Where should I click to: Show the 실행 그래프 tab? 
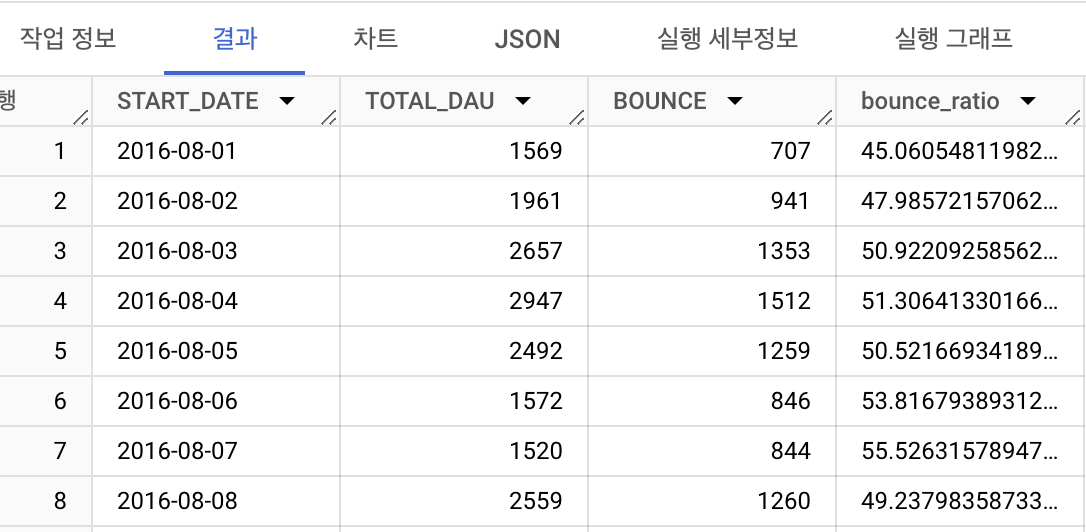(x=953, y=39)
